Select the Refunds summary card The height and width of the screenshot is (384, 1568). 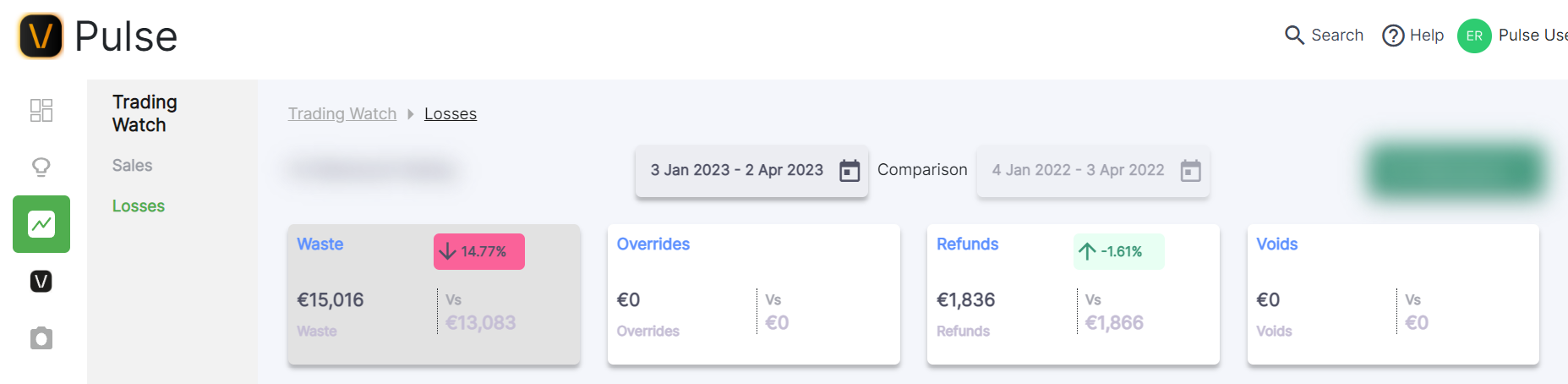1073,294
